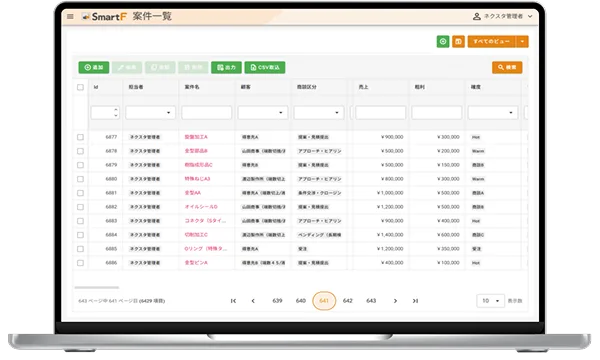The image size is (600, 360).
Task: Jump to the last page of results
Action: click(415, 301)
